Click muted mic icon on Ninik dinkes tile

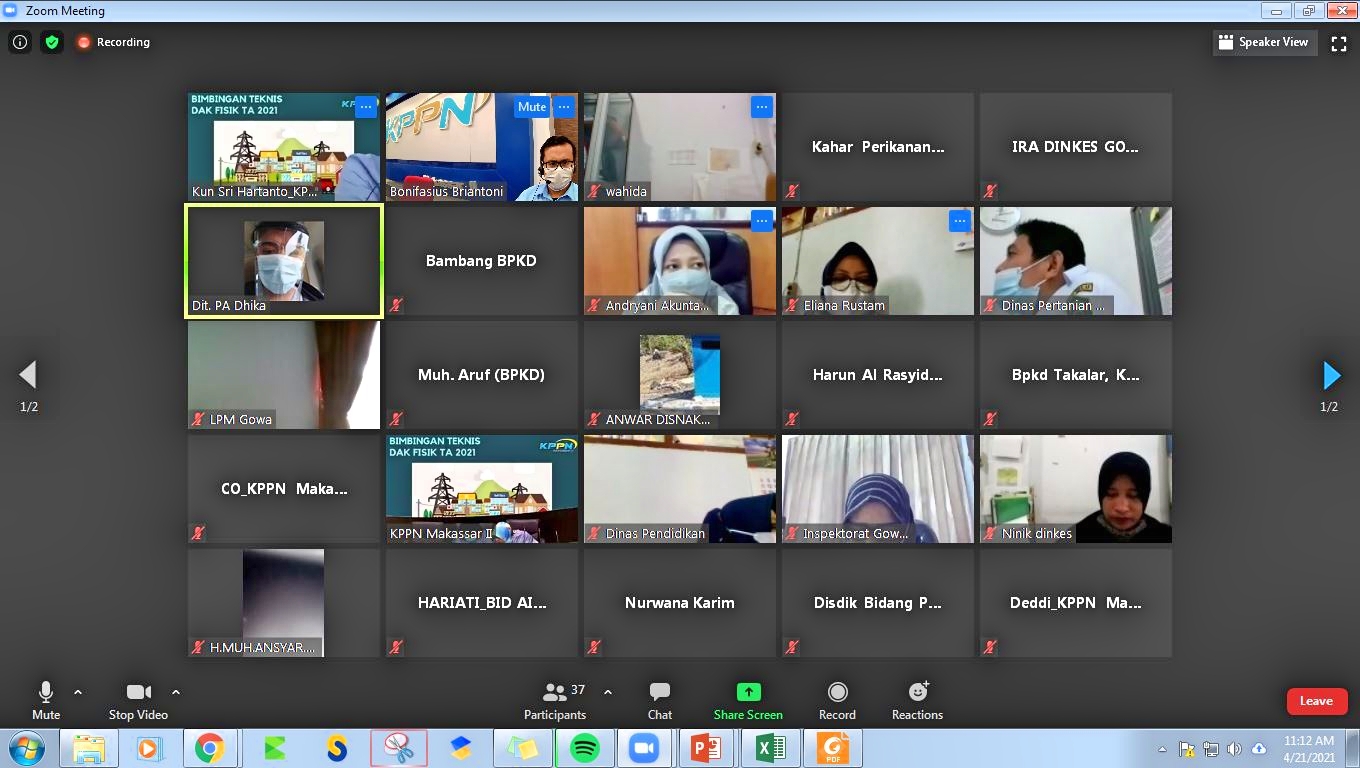point(990,533)
